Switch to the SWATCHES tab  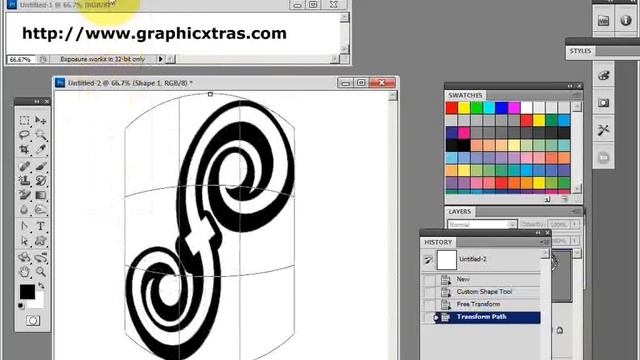pos(465,95)
